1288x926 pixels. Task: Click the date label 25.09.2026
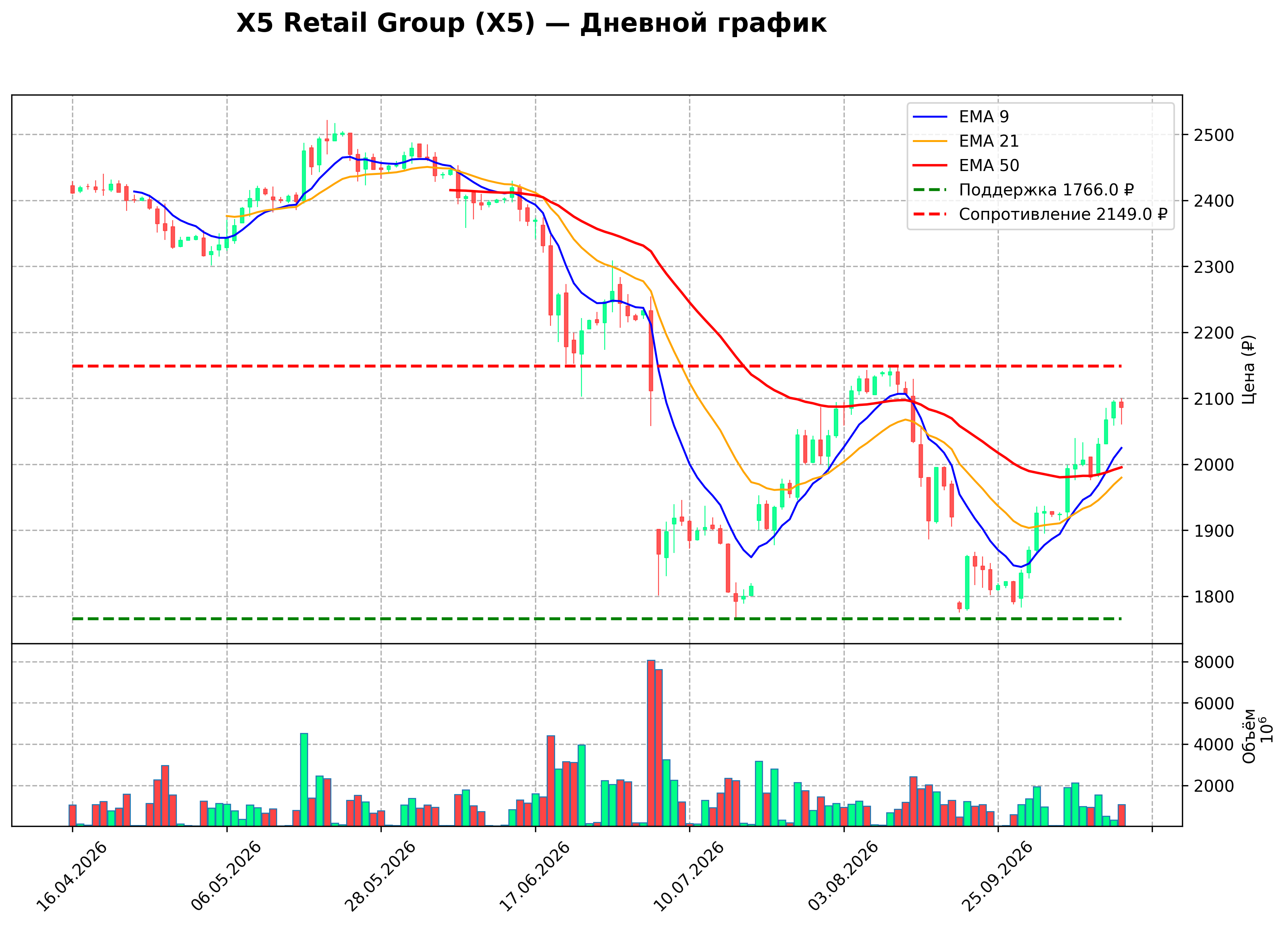point(997,876)
